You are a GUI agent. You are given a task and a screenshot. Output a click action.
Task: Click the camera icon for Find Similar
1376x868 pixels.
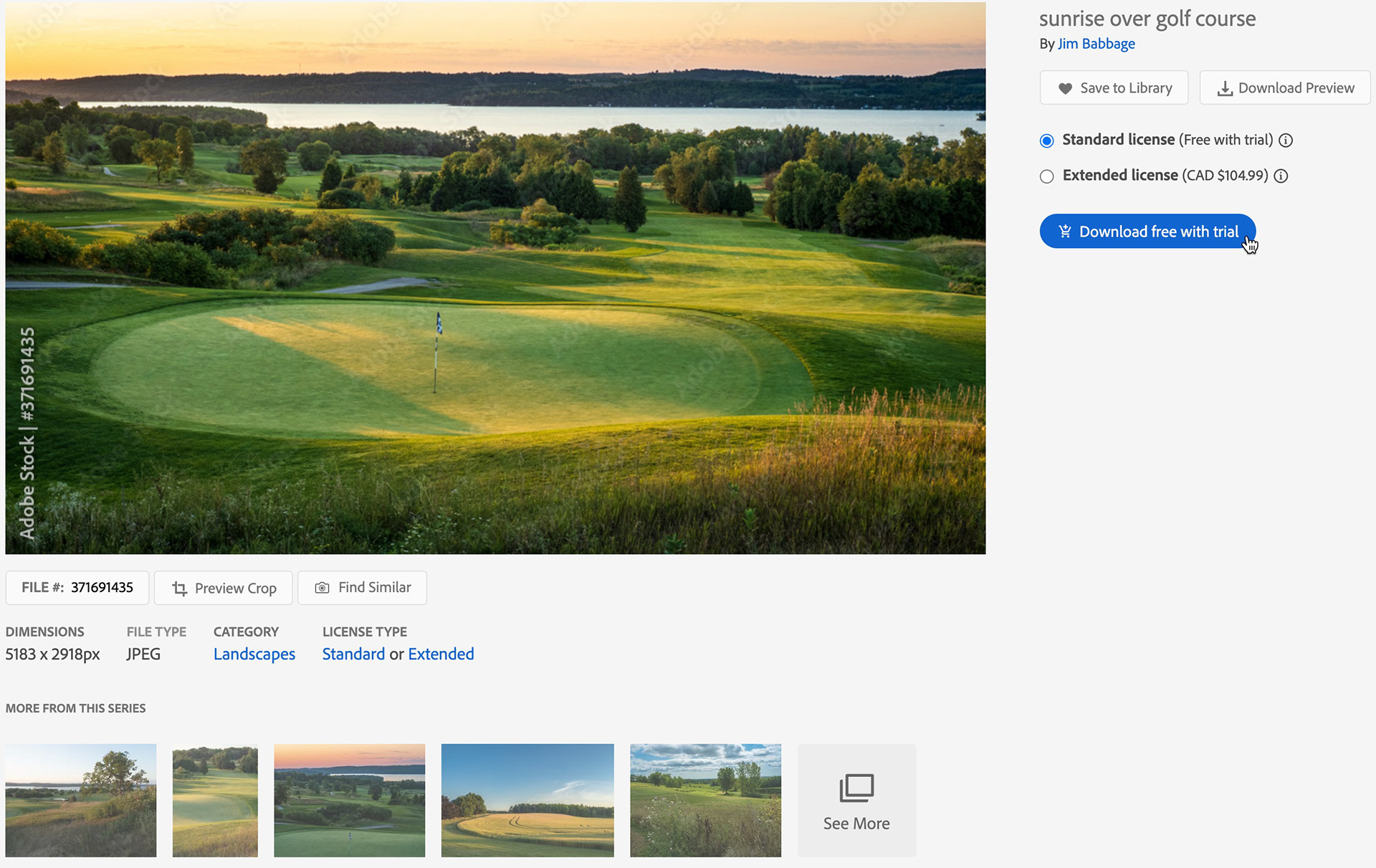[322, 588]
